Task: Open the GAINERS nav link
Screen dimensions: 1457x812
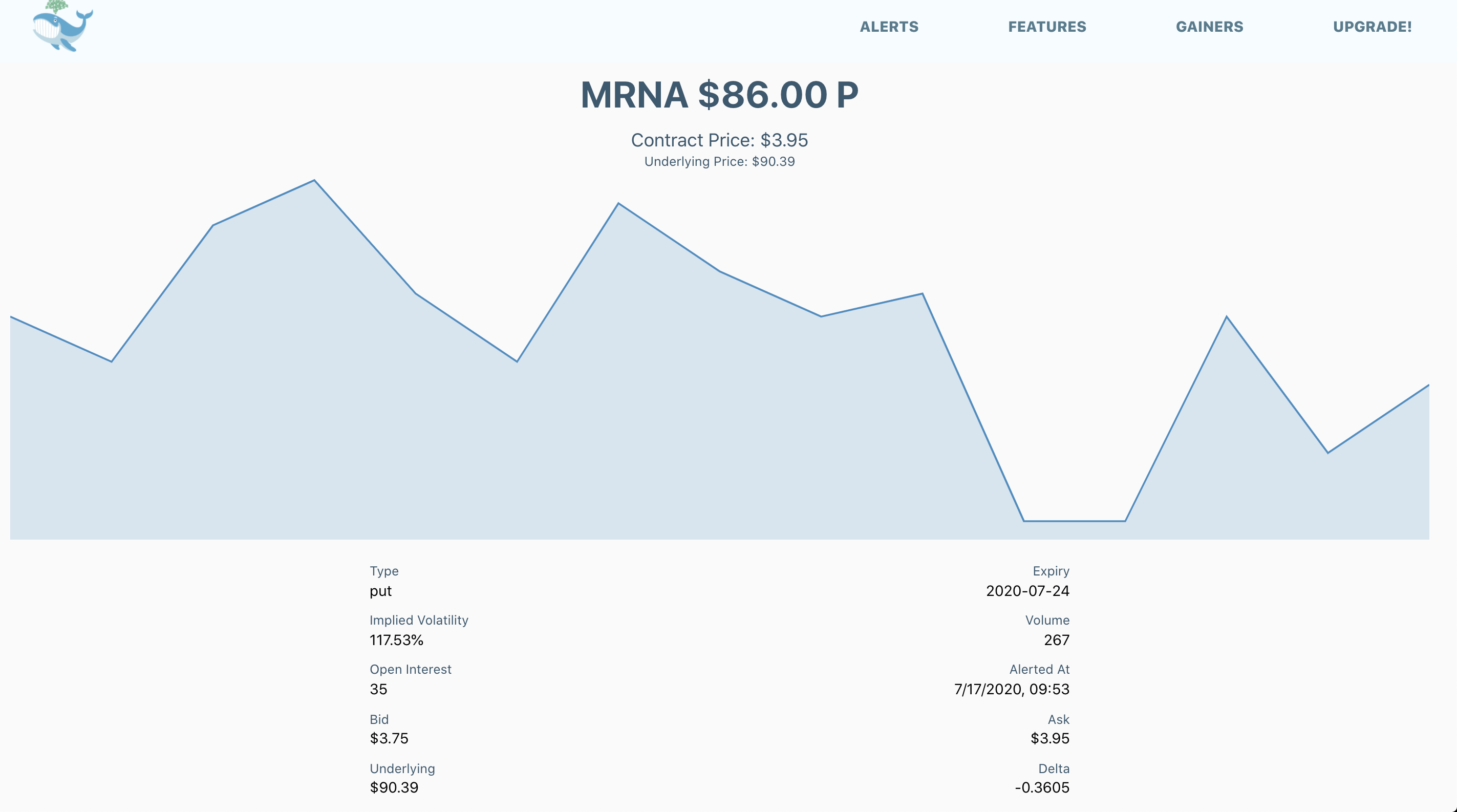Action: pyautogui.click(x=1209, y=27)
